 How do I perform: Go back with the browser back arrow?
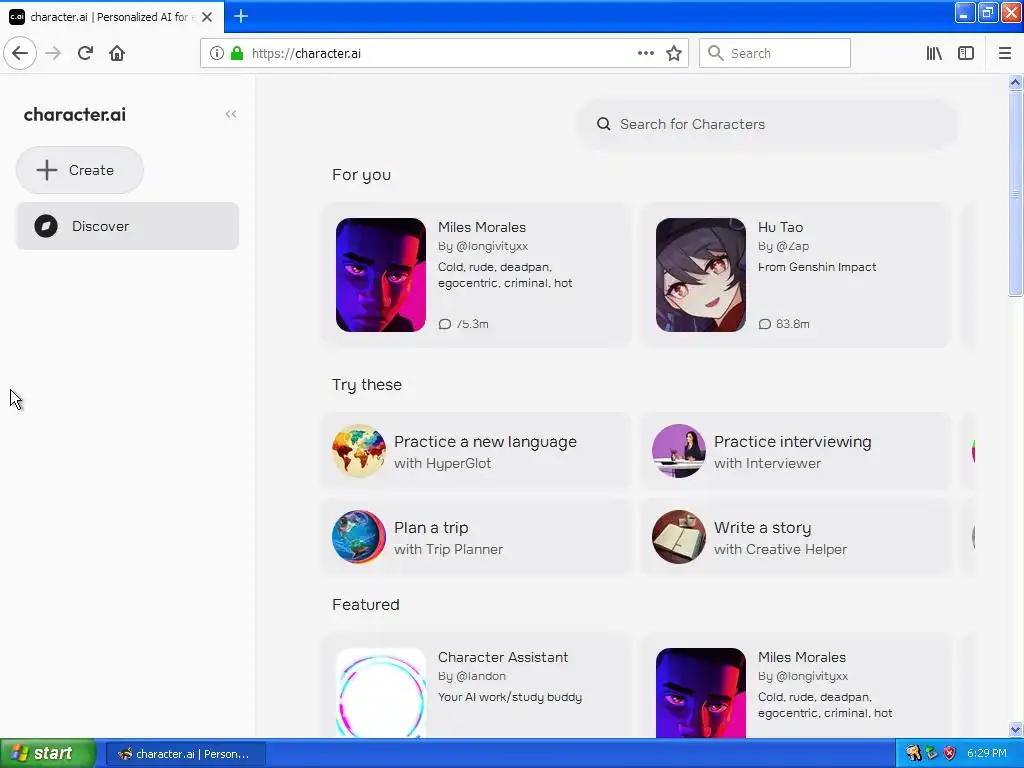[20, 53]
